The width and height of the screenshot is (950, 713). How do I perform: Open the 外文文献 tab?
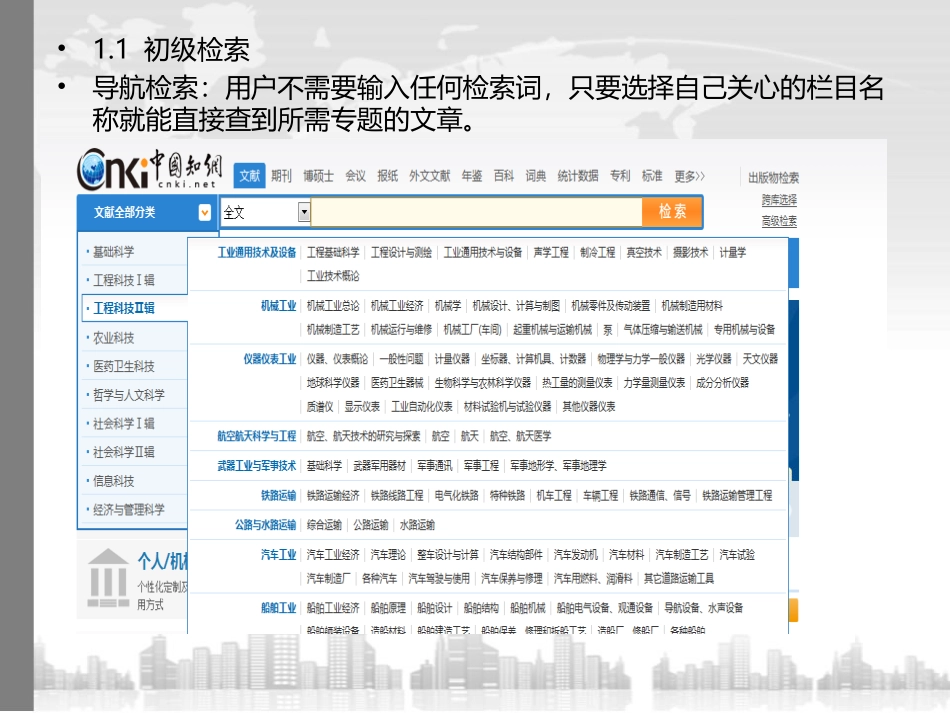[x=430, y=176]
